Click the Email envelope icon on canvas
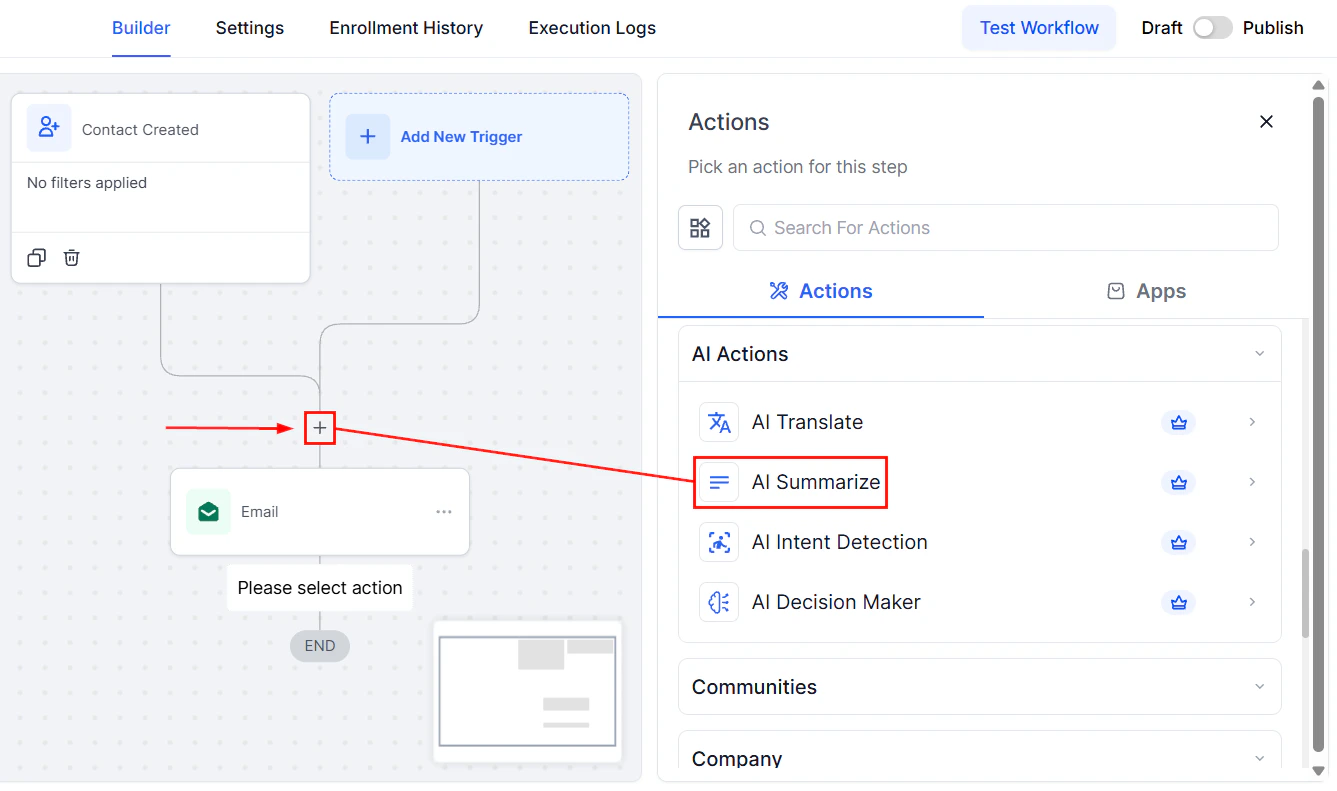 click(208, 511)
